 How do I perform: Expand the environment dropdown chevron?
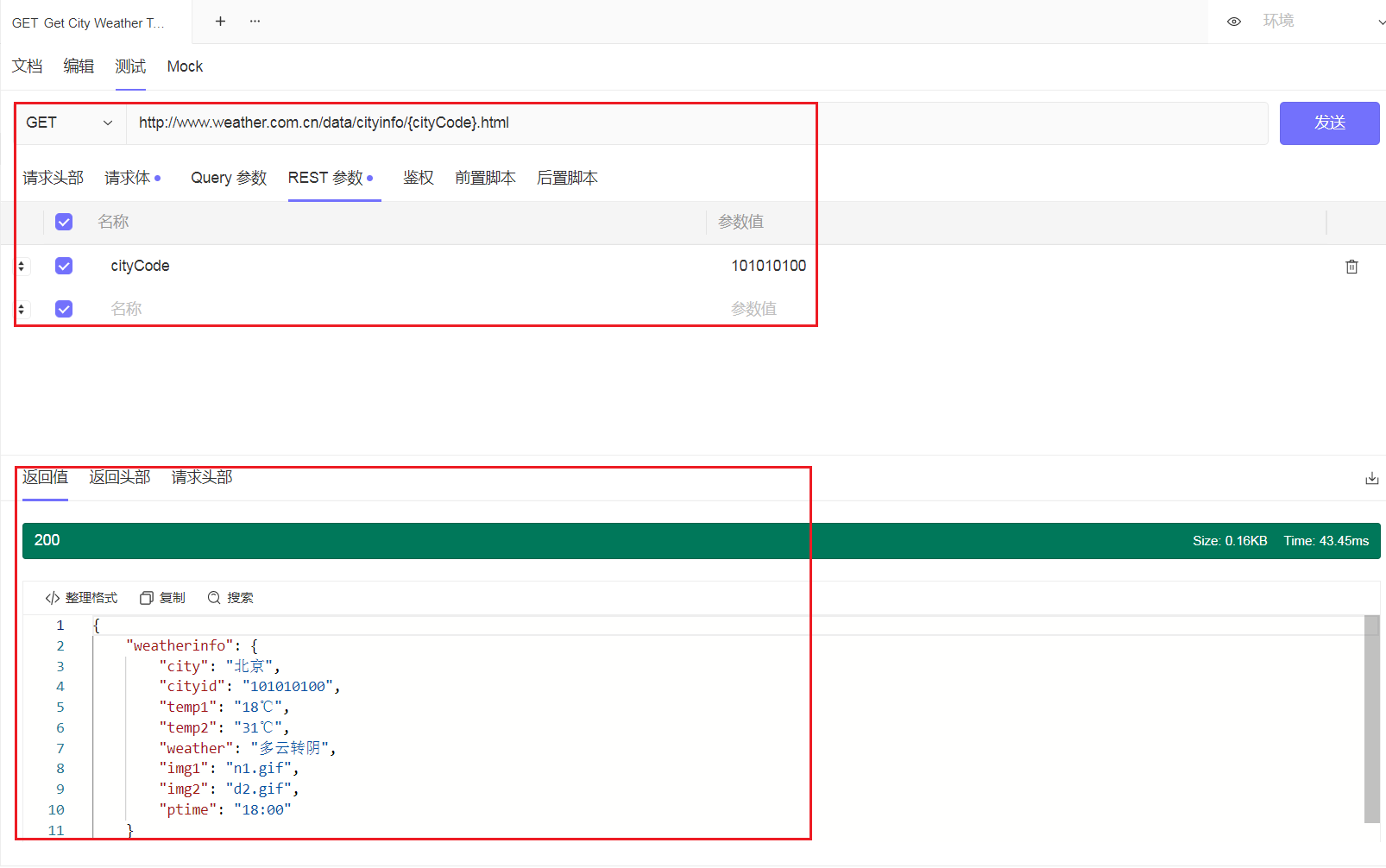click(x=1381, y=22)
